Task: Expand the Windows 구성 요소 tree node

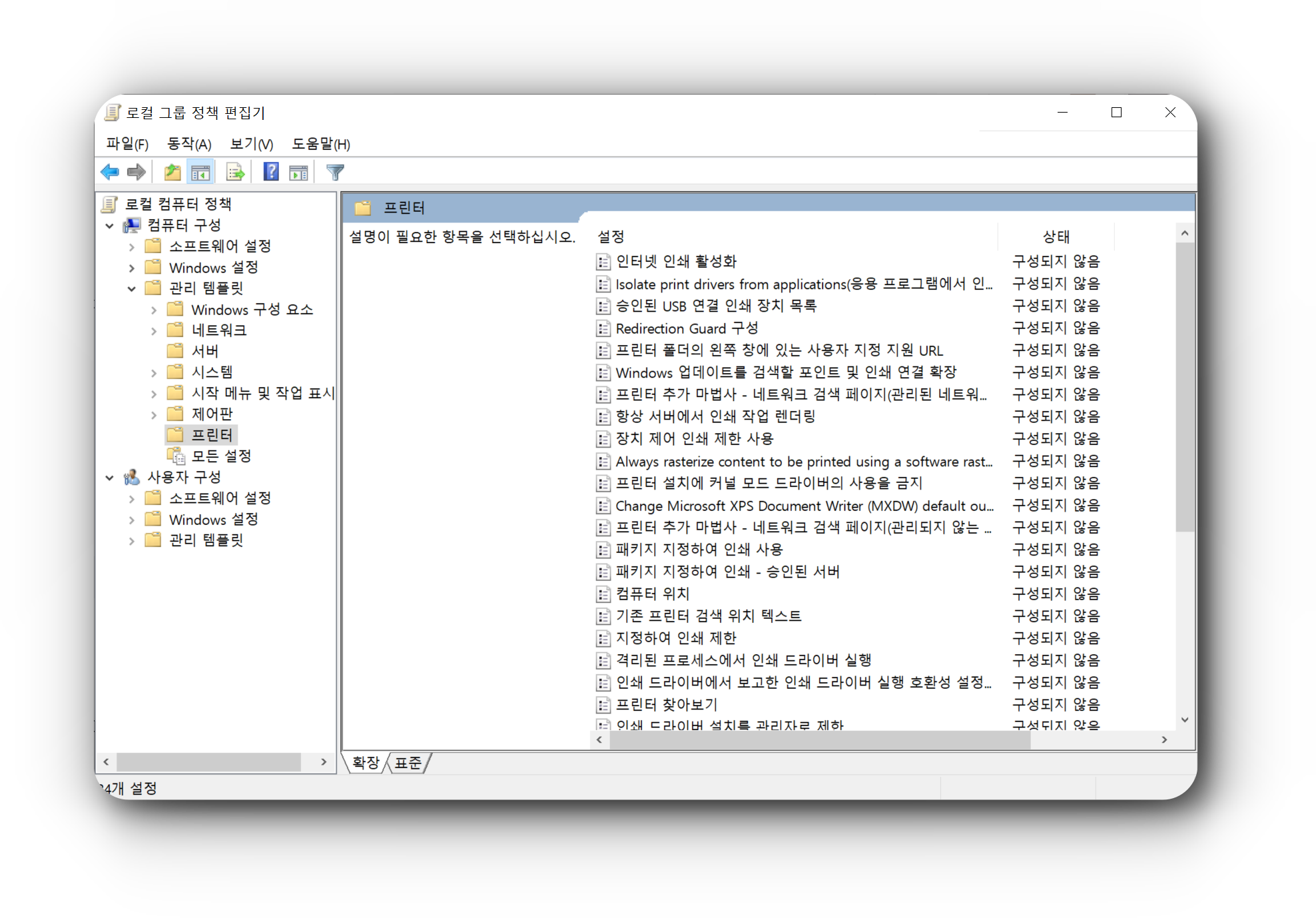Action: point(154,309)
